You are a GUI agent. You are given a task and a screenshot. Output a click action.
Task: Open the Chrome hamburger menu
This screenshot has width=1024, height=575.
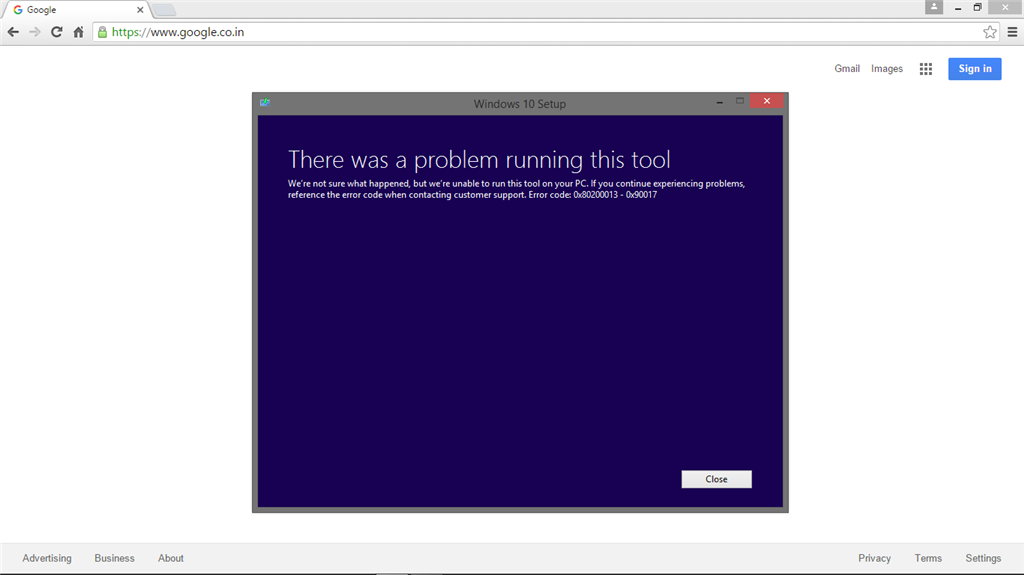pos(1012,32)
